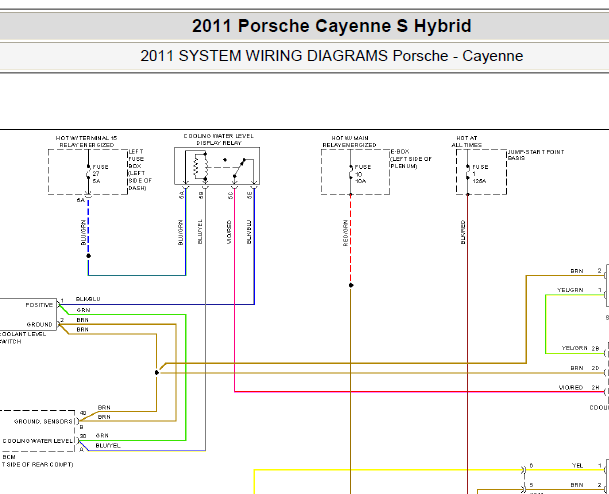The width and height of the screenshot is (609, 494).
Task: Click the "LEFT FUSE BOX (LEFT SIDE OF DASH)" label
Action: (140, 170)
